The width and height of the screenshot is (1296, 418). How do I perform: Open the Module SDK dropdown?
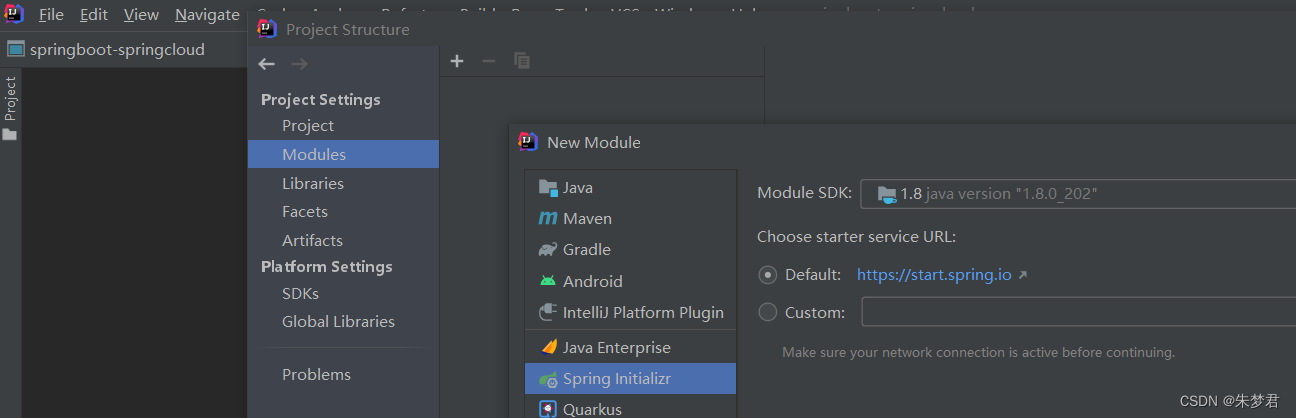pos(1078,194)
